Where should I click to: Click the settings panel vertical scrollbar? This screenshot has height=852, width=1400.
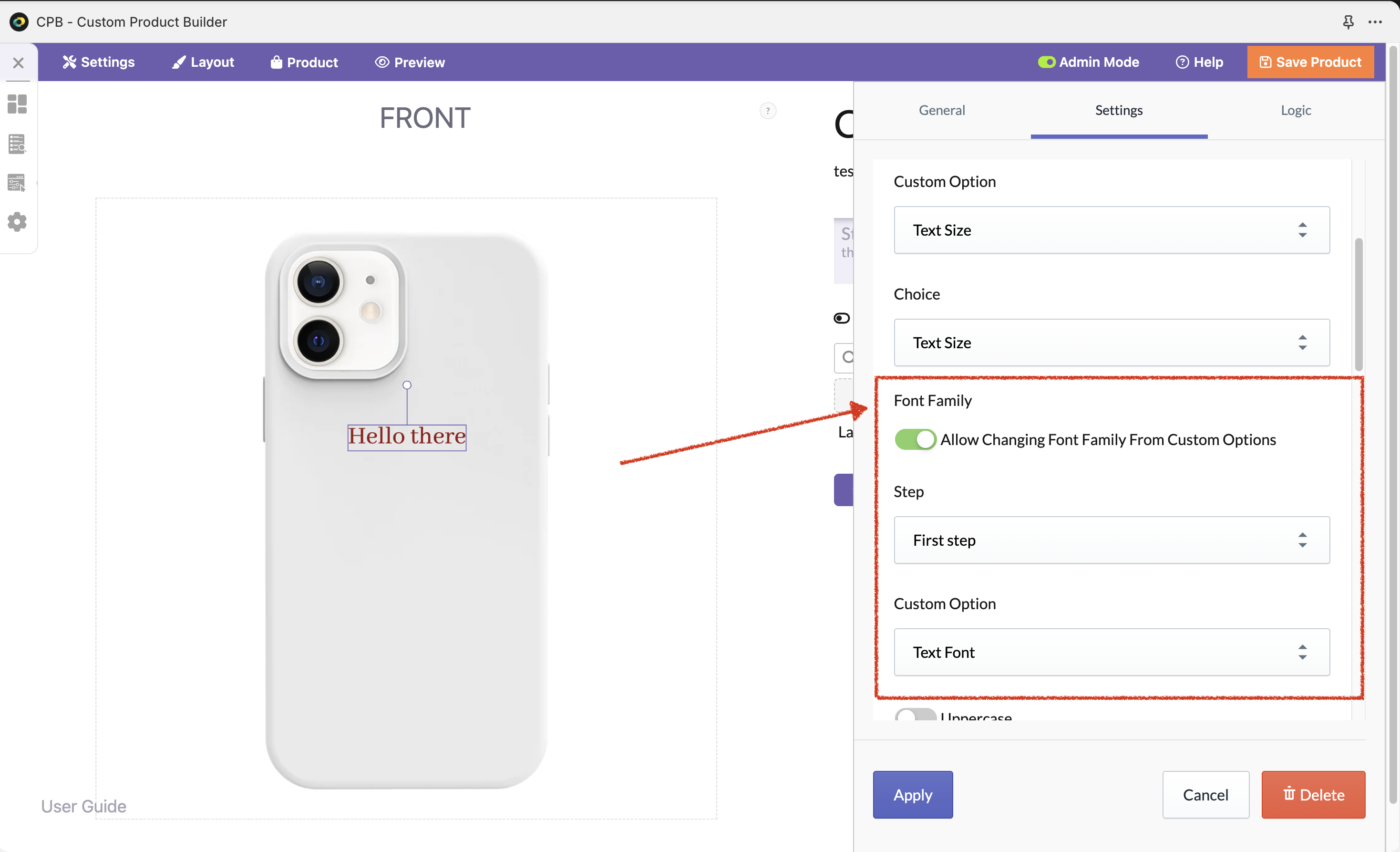click(x=1359, y=304)
